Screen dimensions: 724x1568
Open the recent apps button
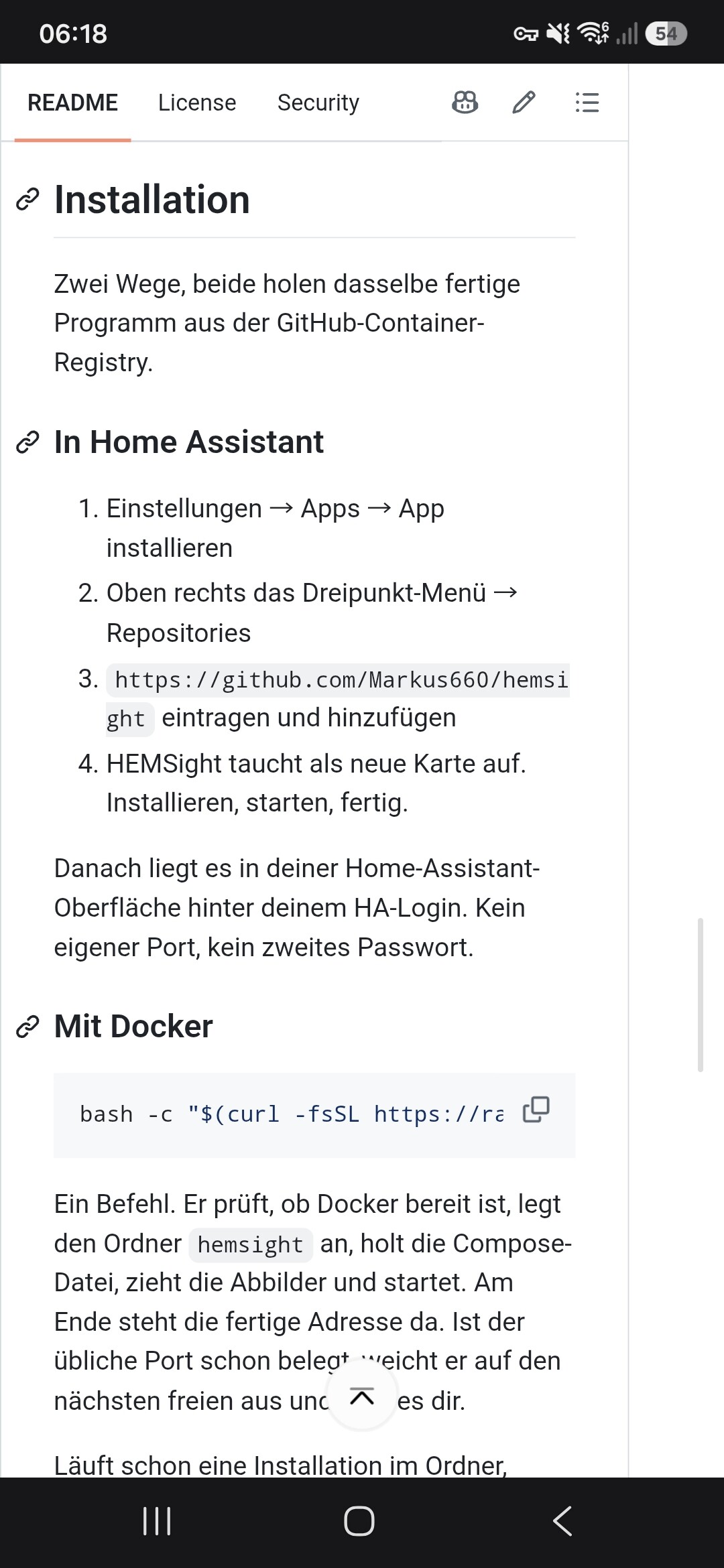click(157, 1521)
